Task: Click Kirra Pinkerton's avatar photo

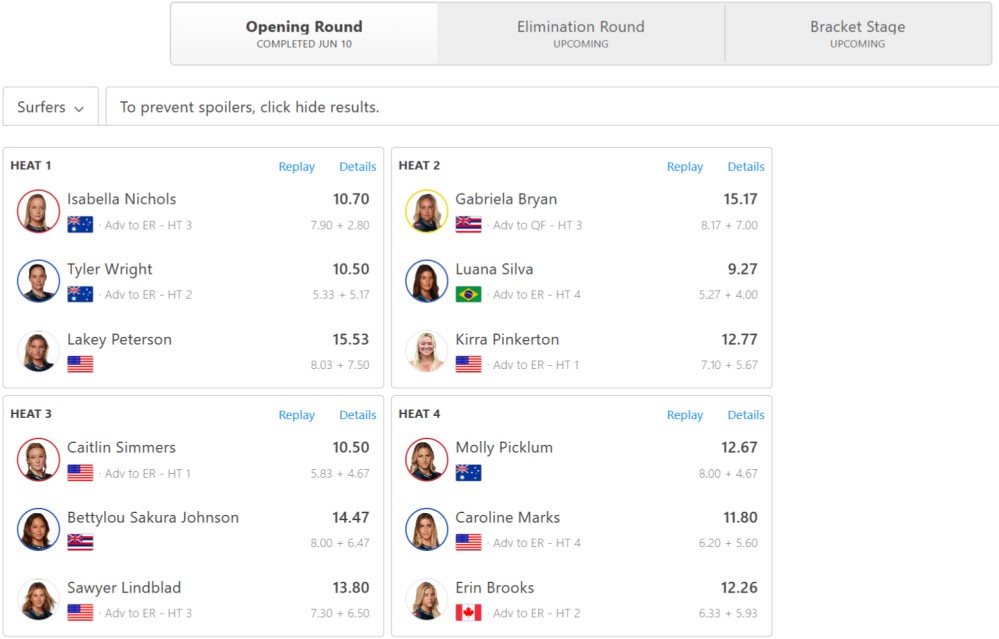Action: 426,351
